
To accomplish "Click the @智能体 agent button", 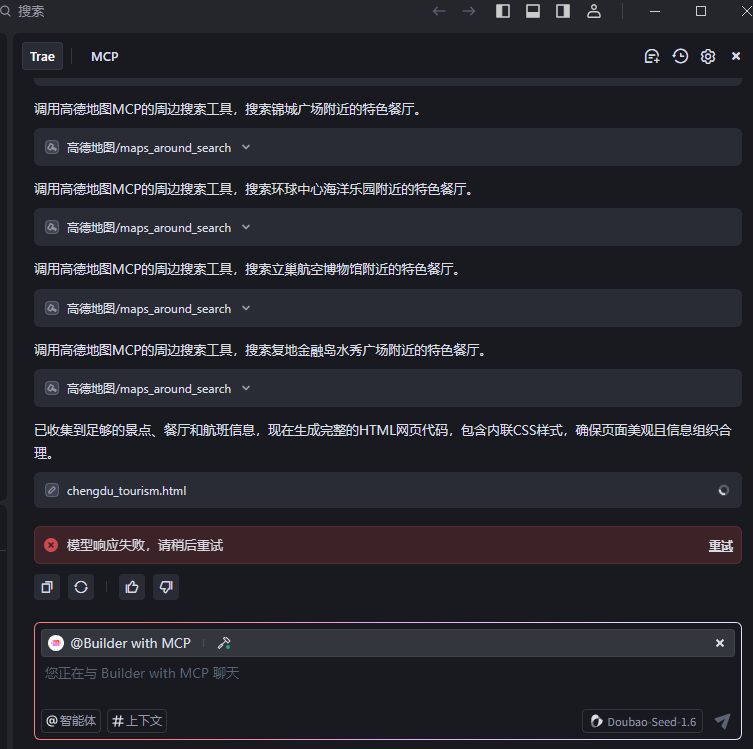I will 71,721.
